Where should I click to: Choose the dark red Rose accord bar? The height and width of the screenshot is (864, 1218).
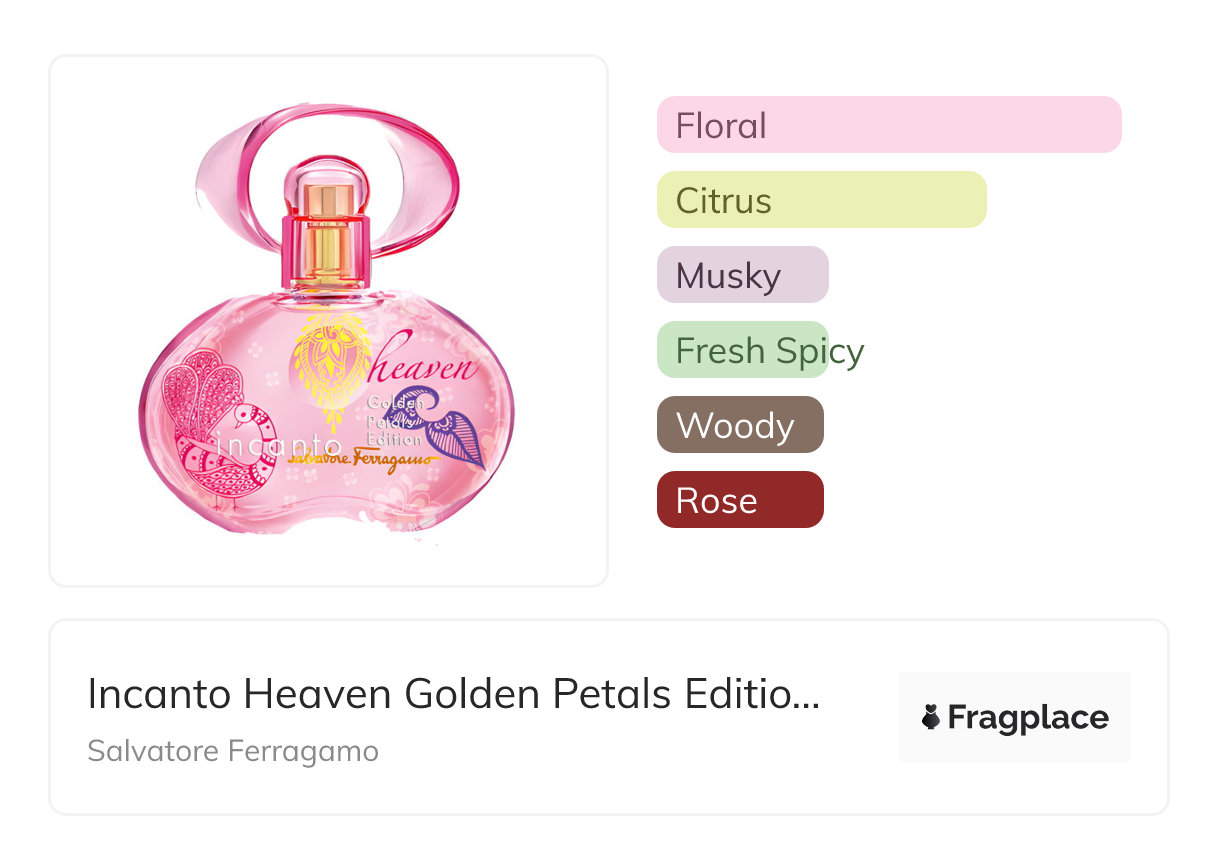pyautogui.click(x=740, y=500)
